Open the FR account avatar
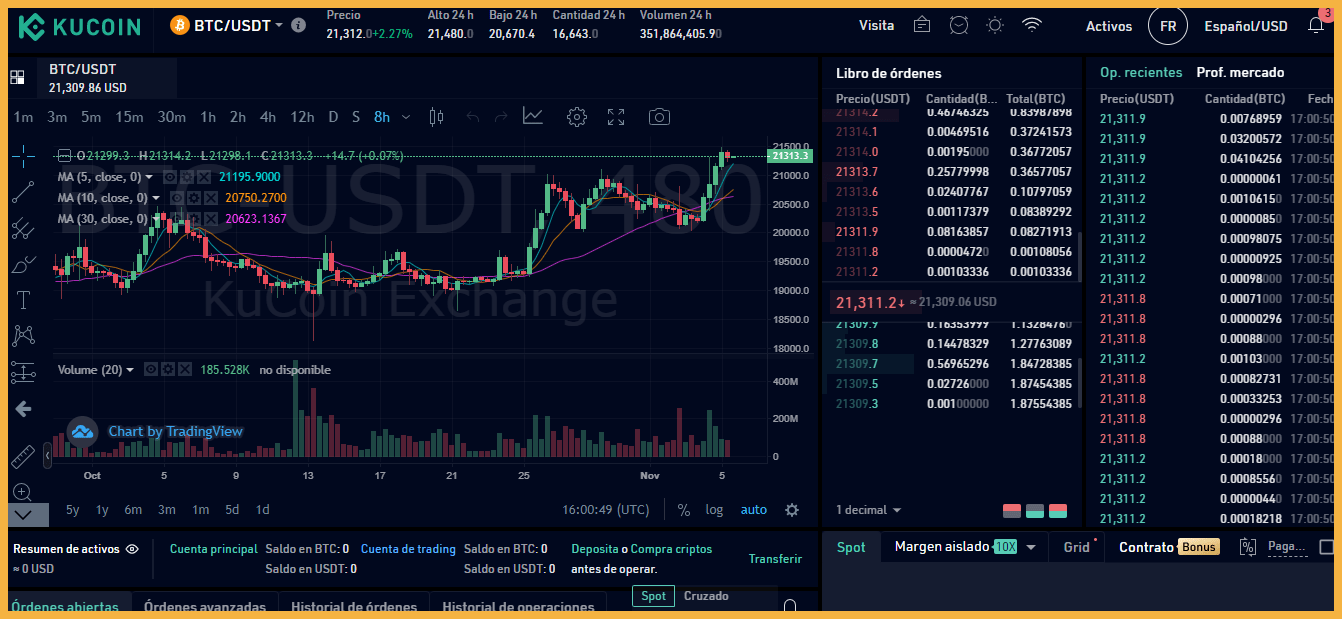The image size is (1342, 619). 1167,26
